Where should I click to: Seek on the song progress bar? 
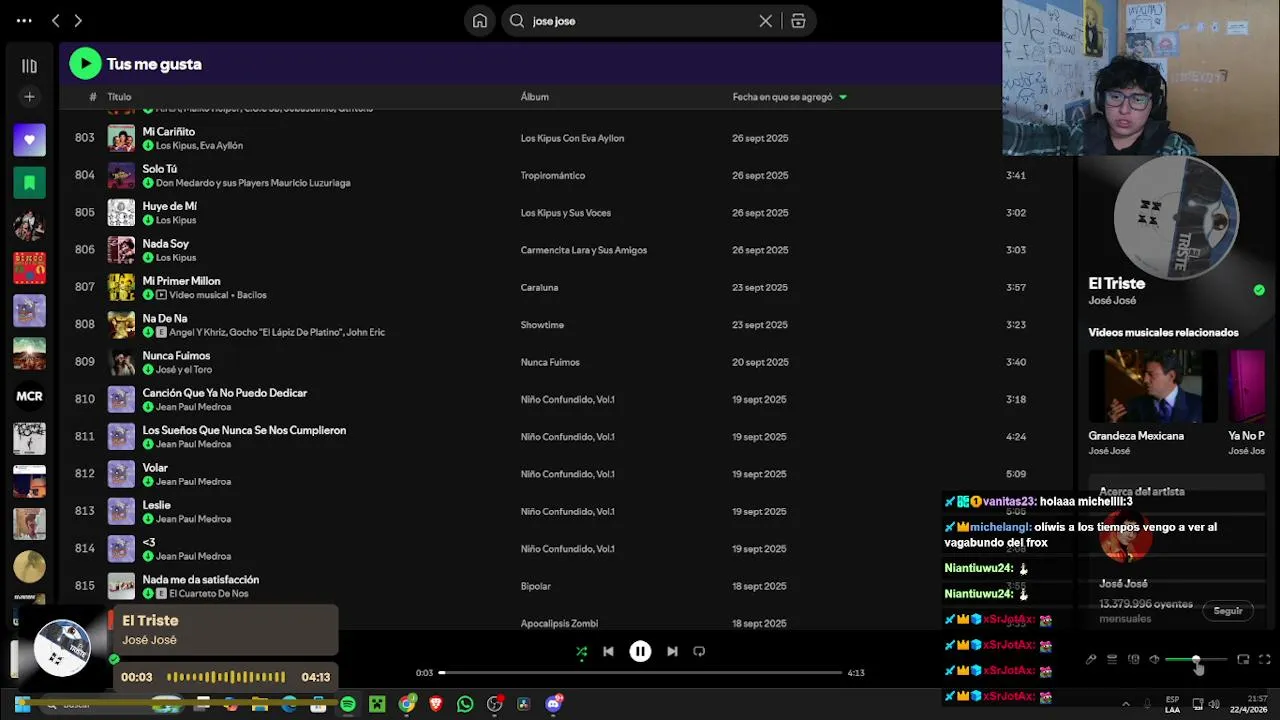(640, 673)
